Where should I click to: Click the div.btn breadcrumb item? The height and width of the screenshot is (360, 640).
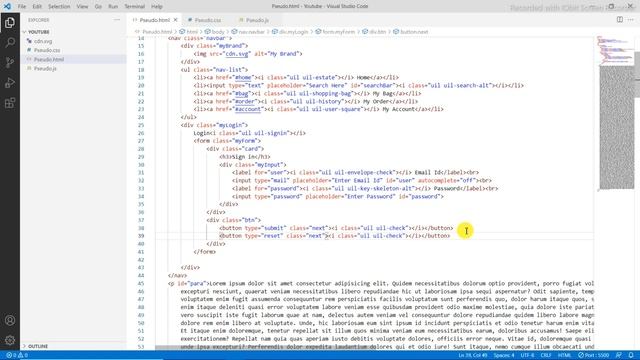374,32
